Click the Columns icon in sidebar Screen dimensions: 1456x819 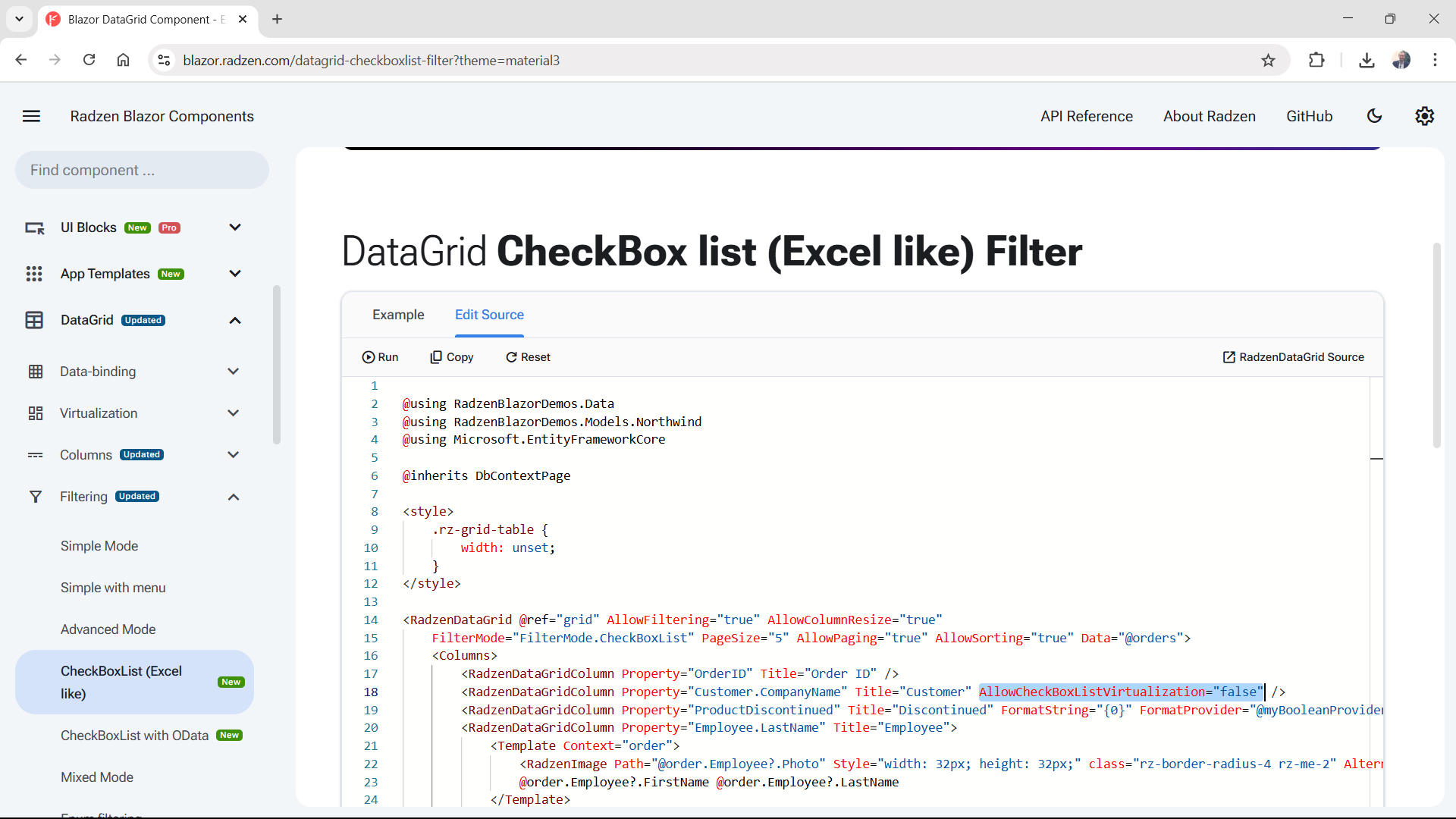(x=36, y=455)
